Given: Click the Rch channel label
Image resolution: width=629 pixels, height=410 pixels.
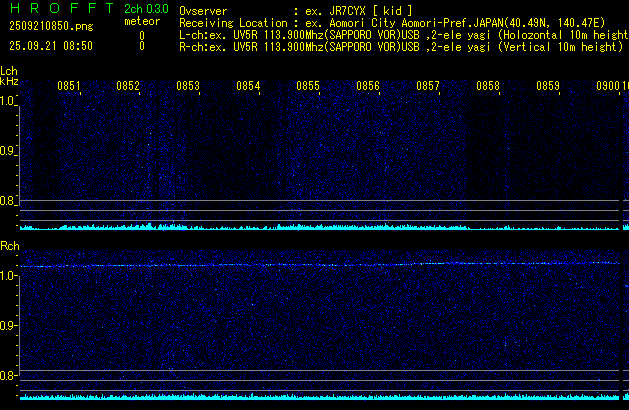Looking at the screenshot, I should click(x=9, y=246).
